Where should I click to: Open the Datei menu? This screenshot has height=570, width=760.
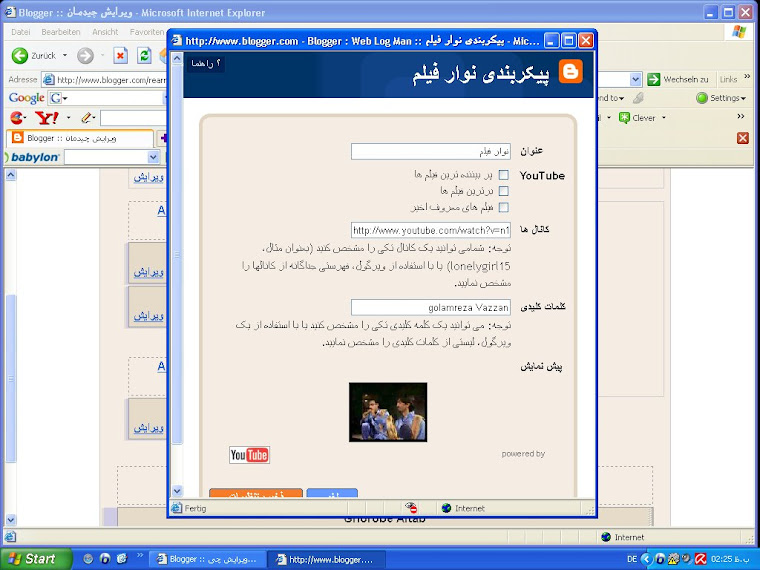(x=20, y=32)
